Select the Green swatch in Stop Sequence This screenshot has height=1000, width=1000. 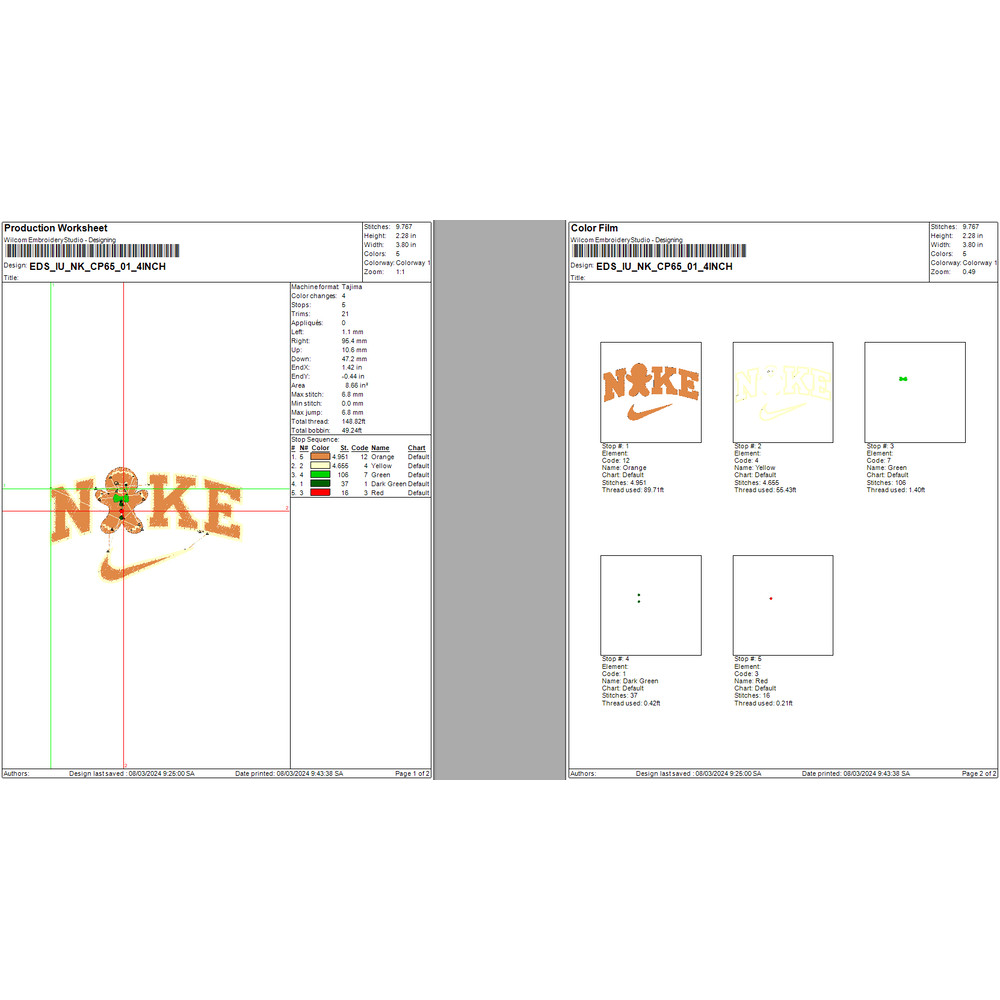[x=320, y=475]
